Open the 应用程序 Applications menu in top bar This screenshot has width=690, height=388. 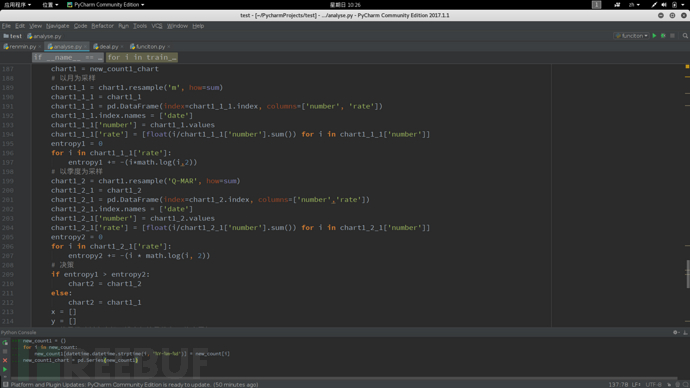(17, 4)
